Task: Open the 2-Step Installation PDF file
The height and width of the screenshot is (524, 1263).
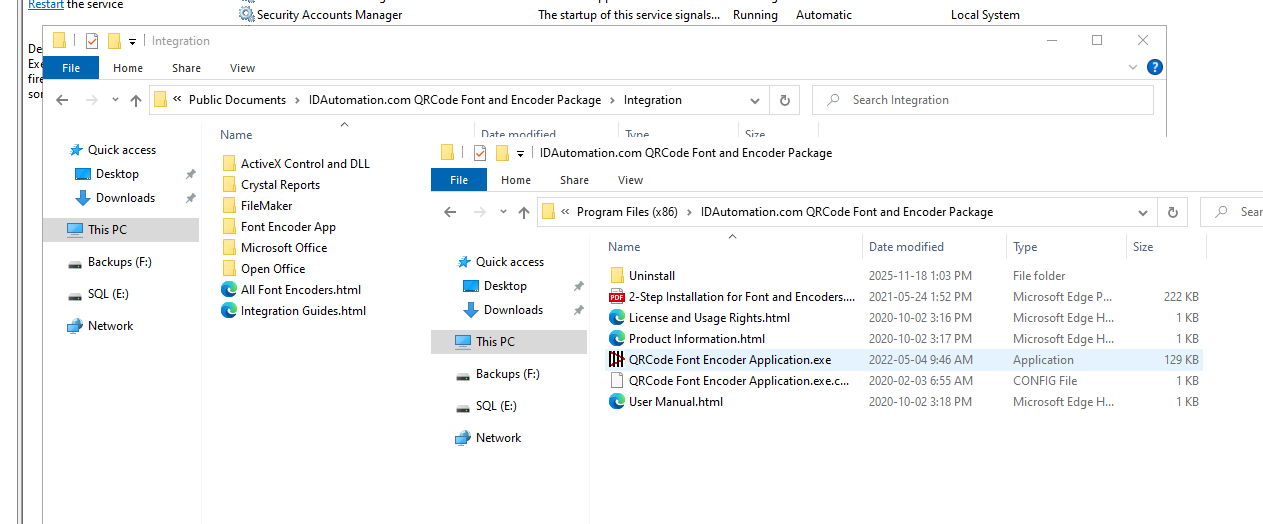Action: click(741, 297)
